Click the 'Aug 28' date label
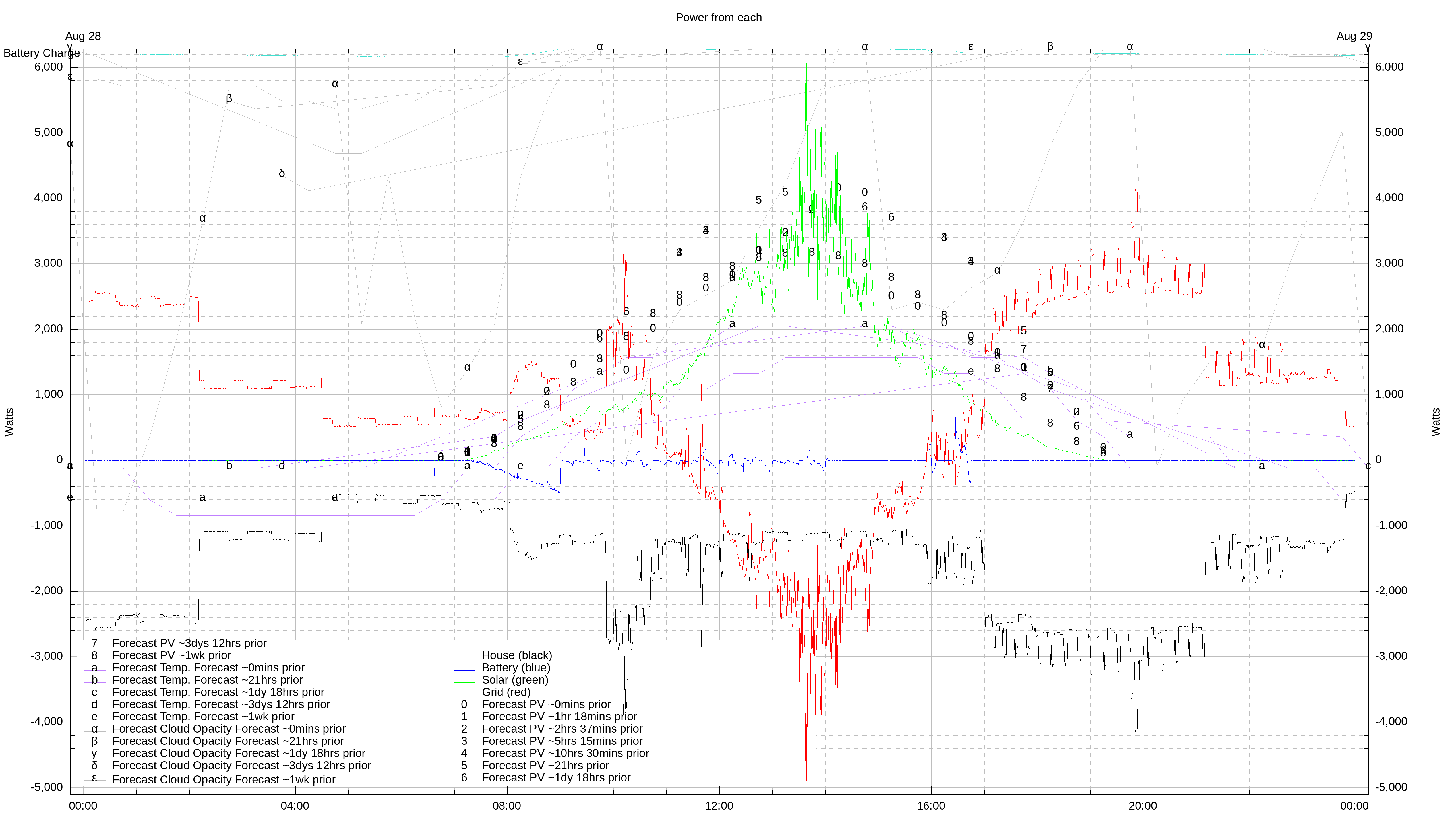Viewport: 1456px width, 819px height. [x=83, y=36]
